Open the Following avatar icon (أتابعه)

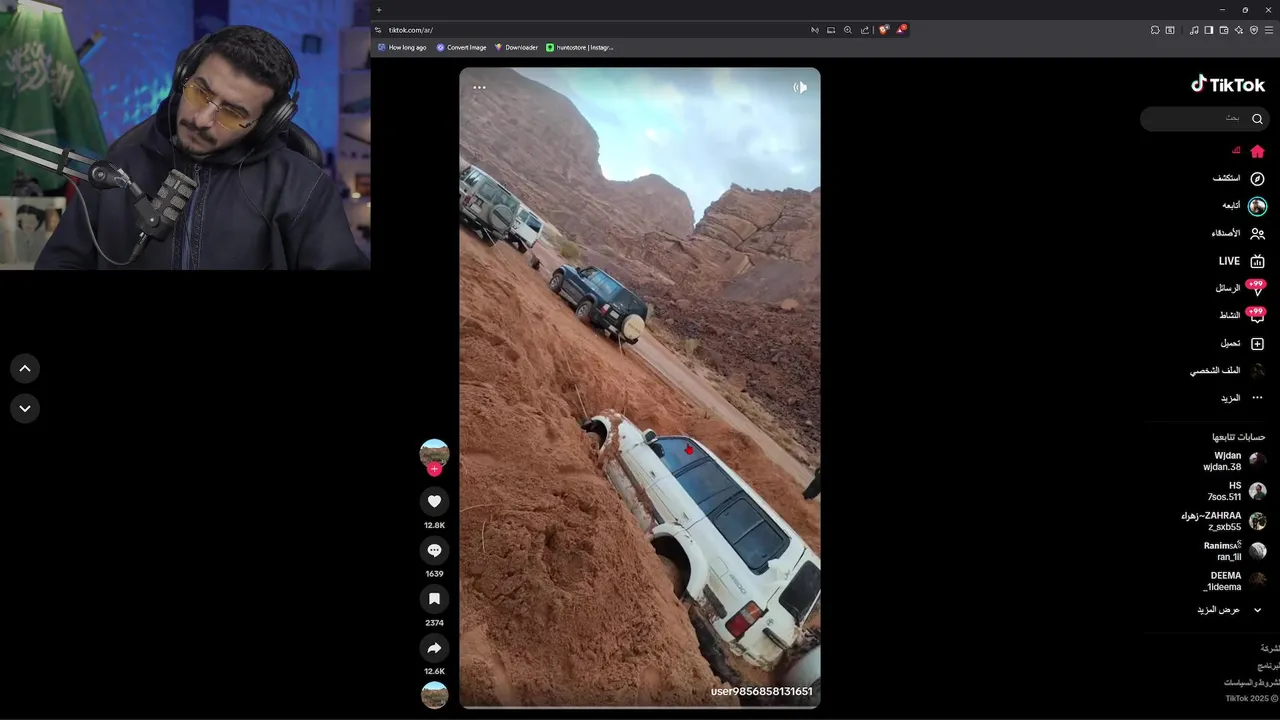(x=1257, y=206)
